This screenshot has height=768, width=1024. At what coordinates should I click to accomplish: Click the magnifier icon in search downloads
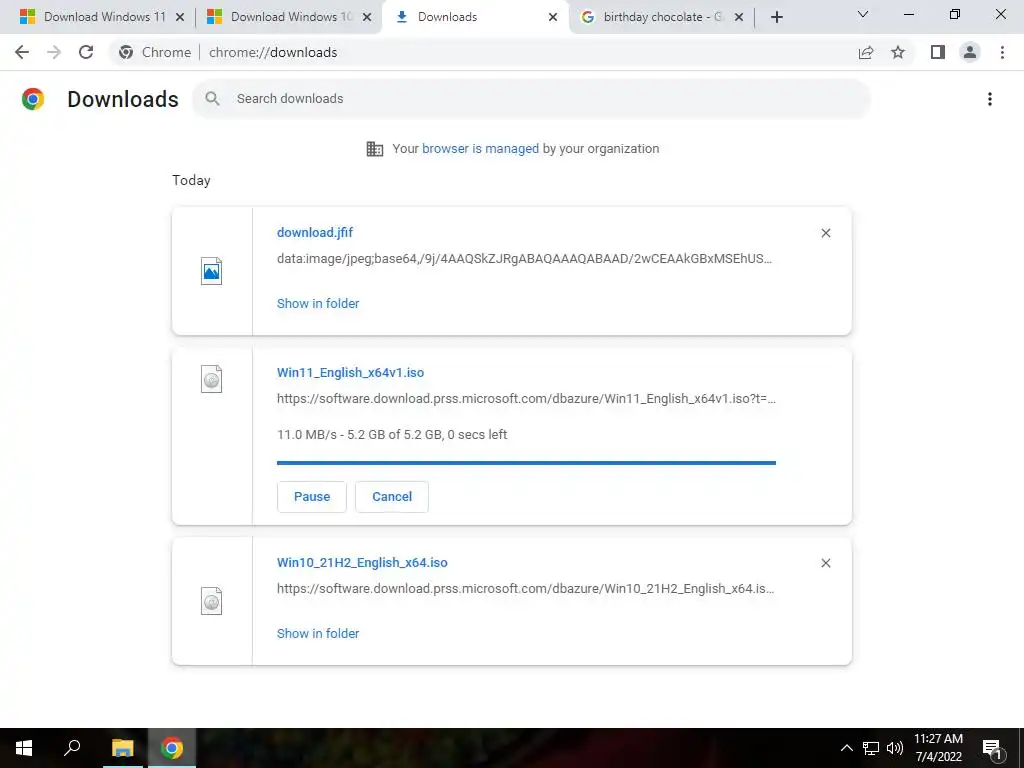pyautogui.click(x=212, y=99)
